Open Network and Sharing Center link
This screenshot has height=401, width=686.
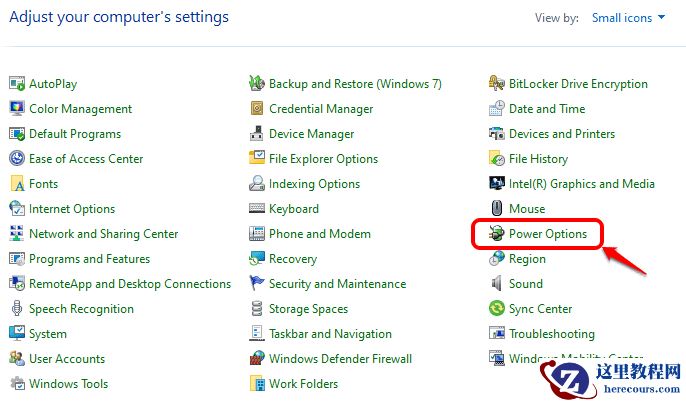click(x=103, y=234)
